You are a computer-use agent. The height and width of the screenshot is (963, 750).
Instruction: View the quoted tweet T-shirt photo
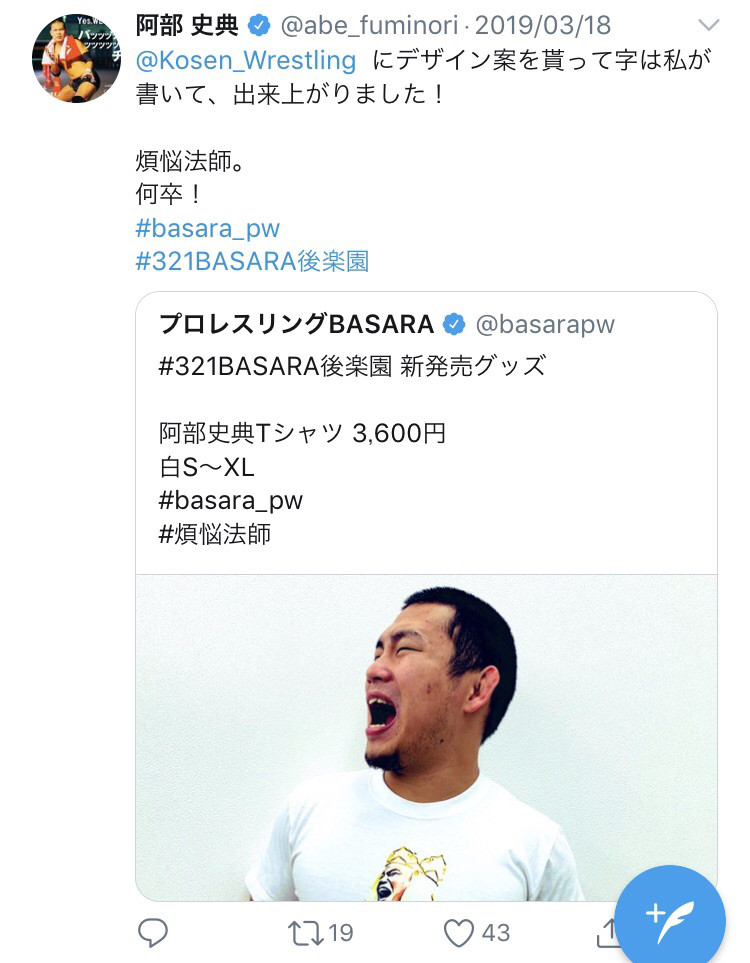pos(426,738)
